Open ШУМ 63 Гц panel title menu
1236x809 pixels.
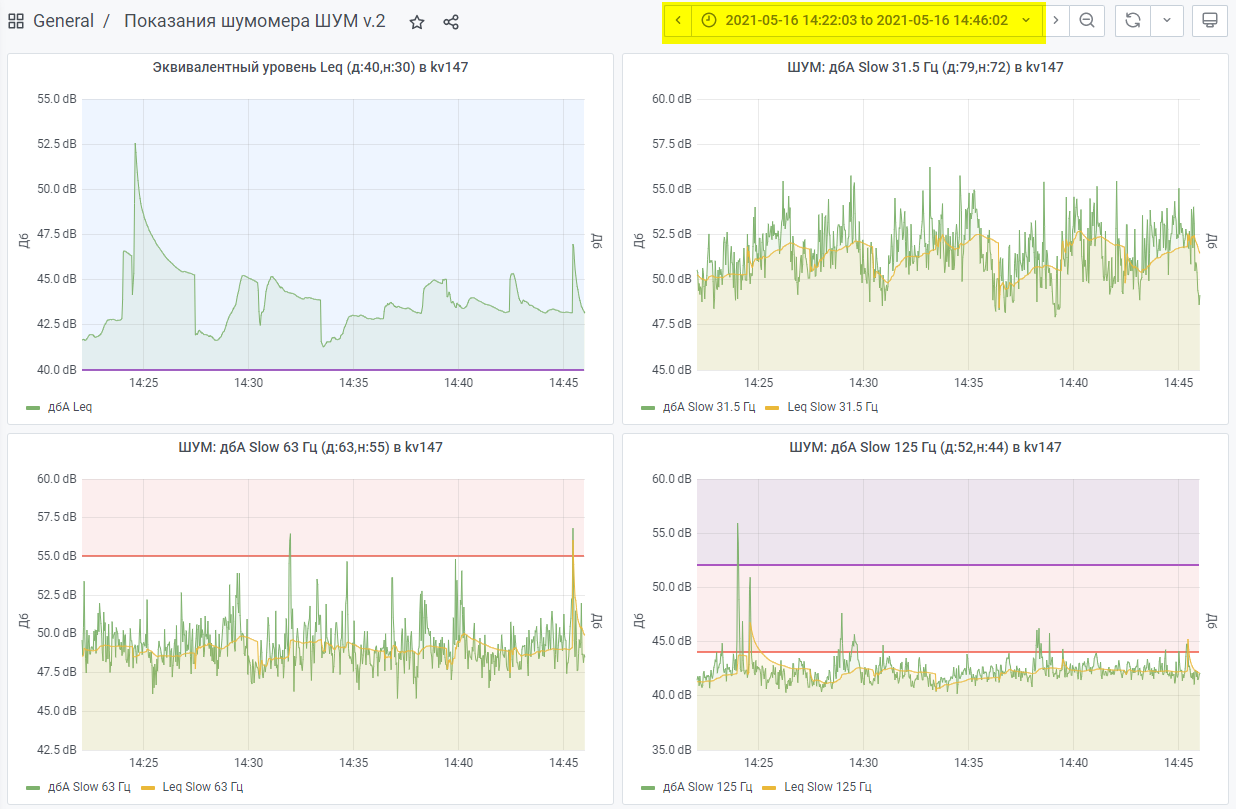click(x=310, y=448)
